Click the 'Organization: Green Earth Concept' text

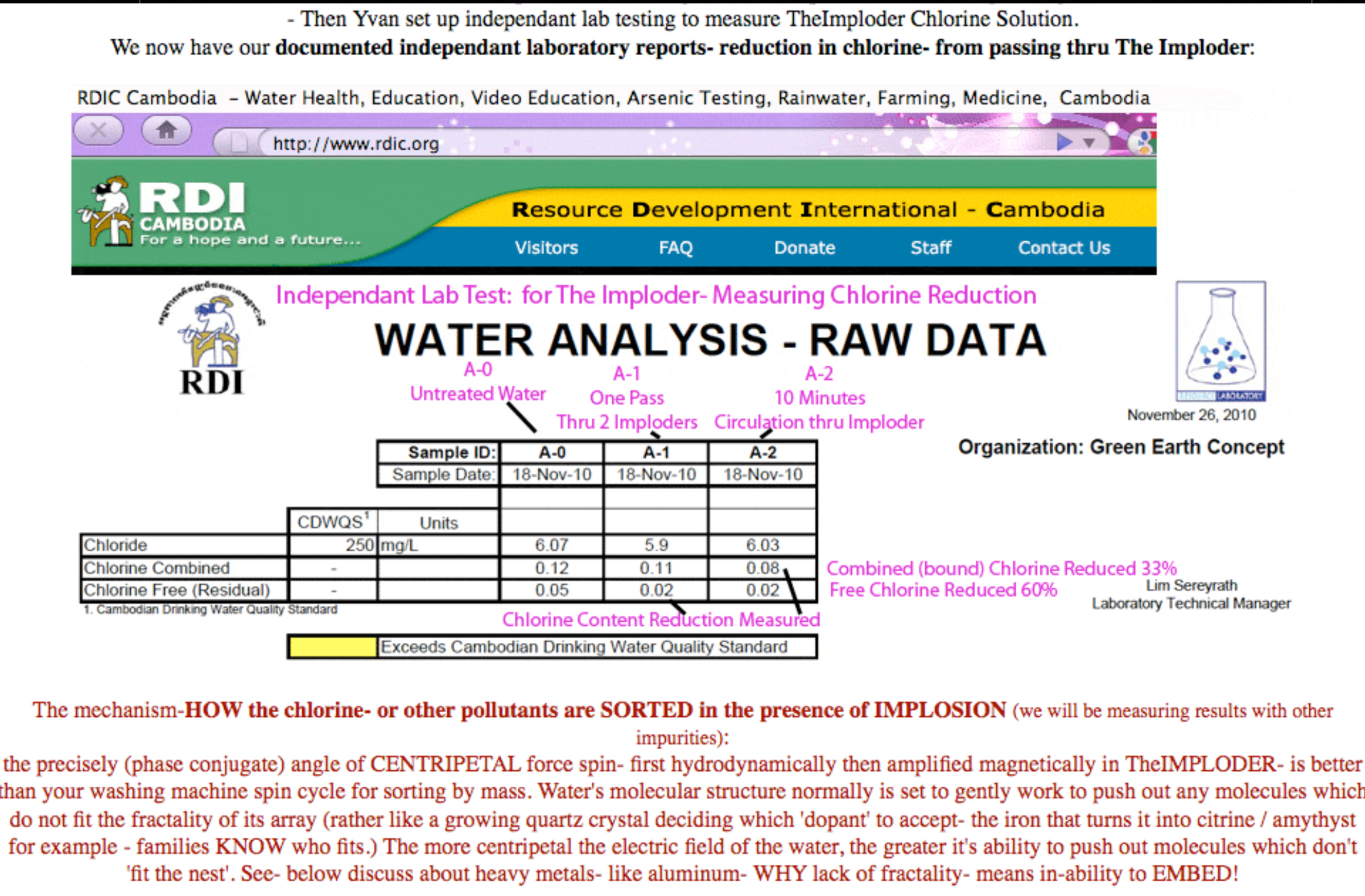coord(1121,447)
